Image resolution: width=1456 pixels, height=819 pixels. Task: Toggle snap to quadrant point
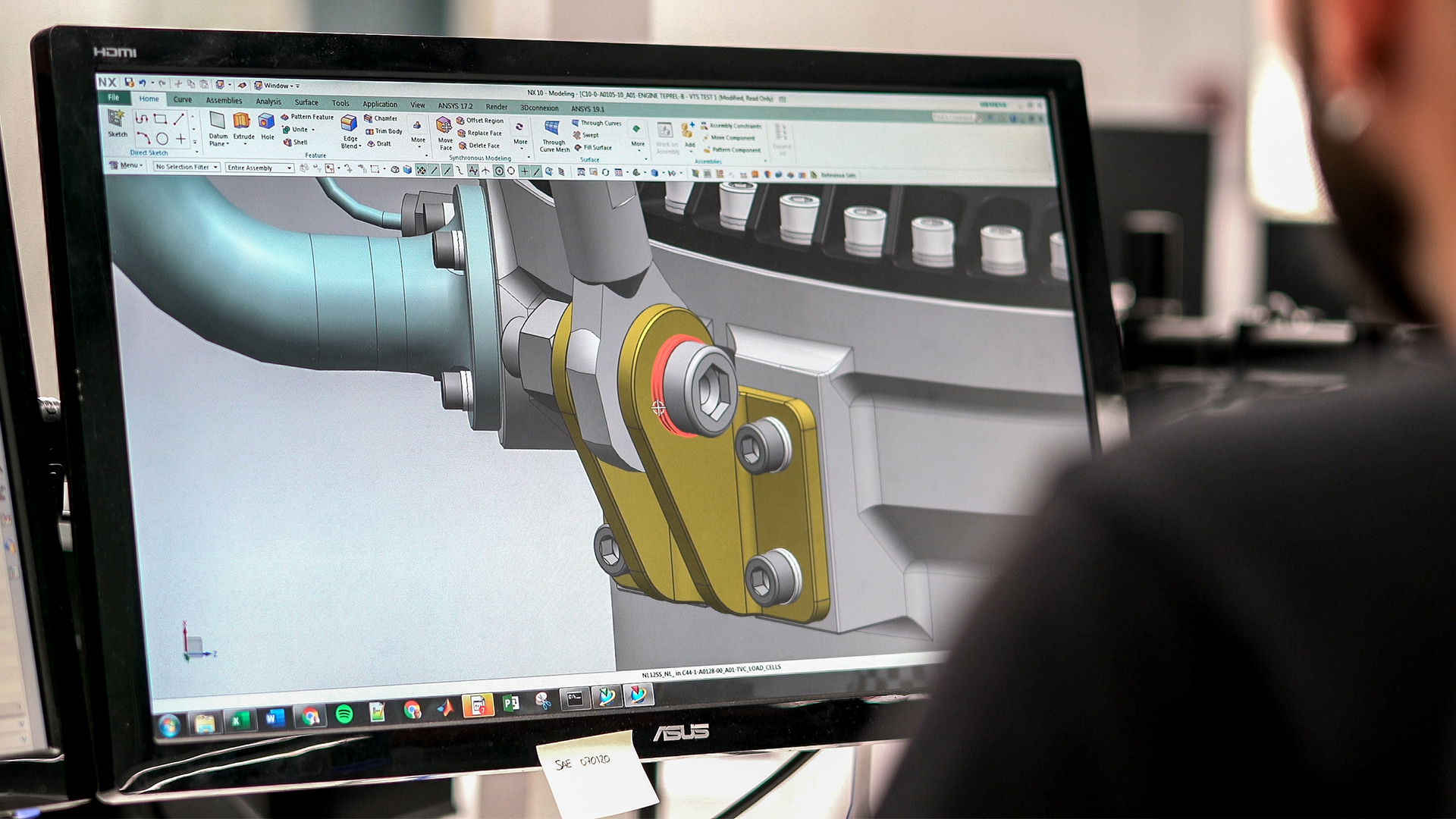pos(511,171)
